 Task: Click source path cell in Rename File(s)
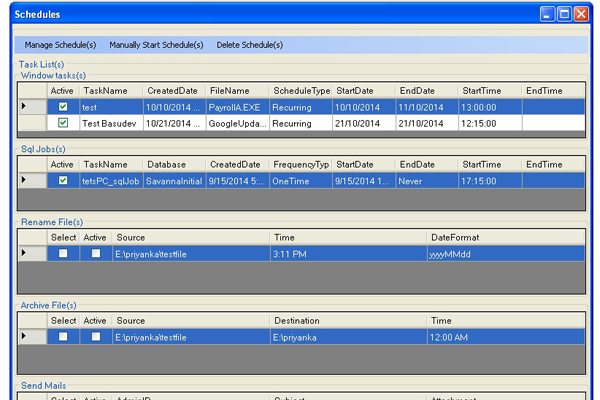click(191, 254)
